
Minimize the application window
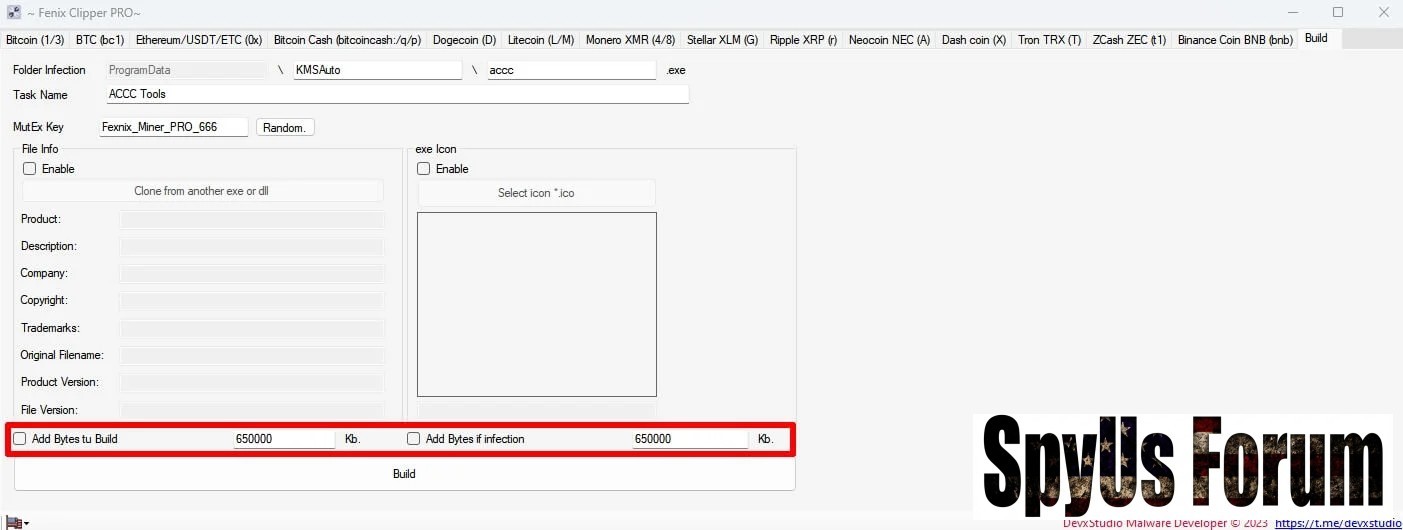tap(1291, 12)
